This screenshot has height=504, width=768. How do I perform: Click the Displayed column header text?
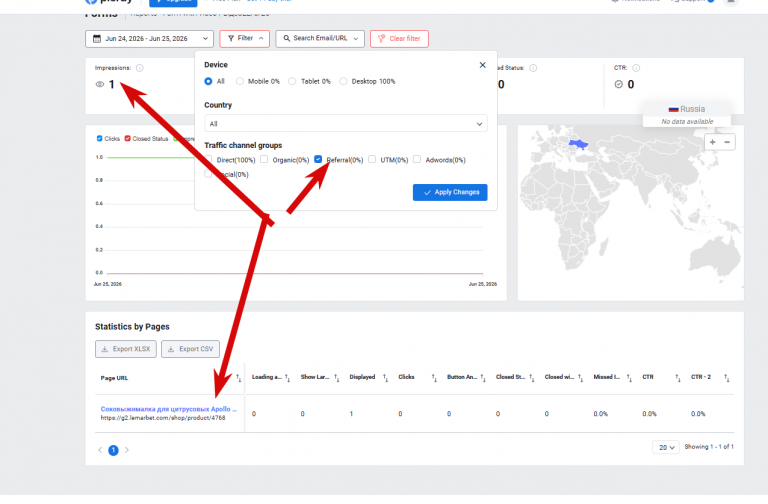pos(362,377)
